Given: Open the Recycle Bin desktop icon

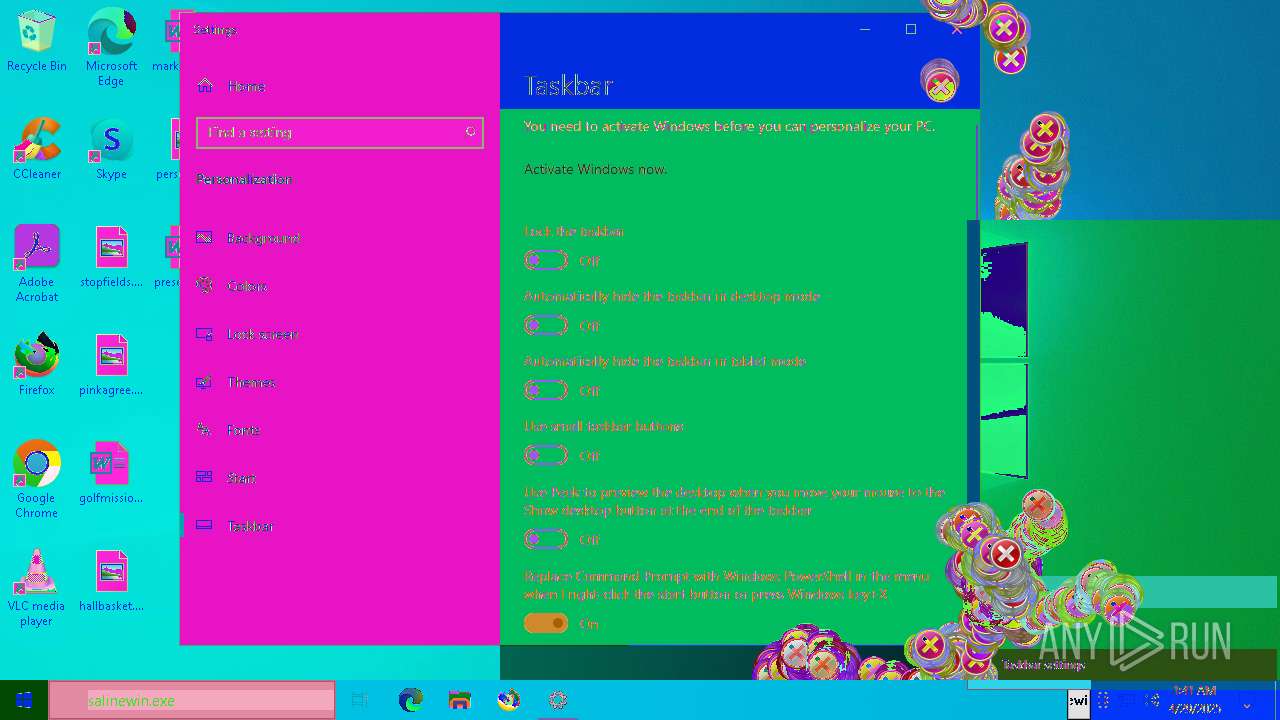Looking at the screenshot, I should tap(37, 41).
